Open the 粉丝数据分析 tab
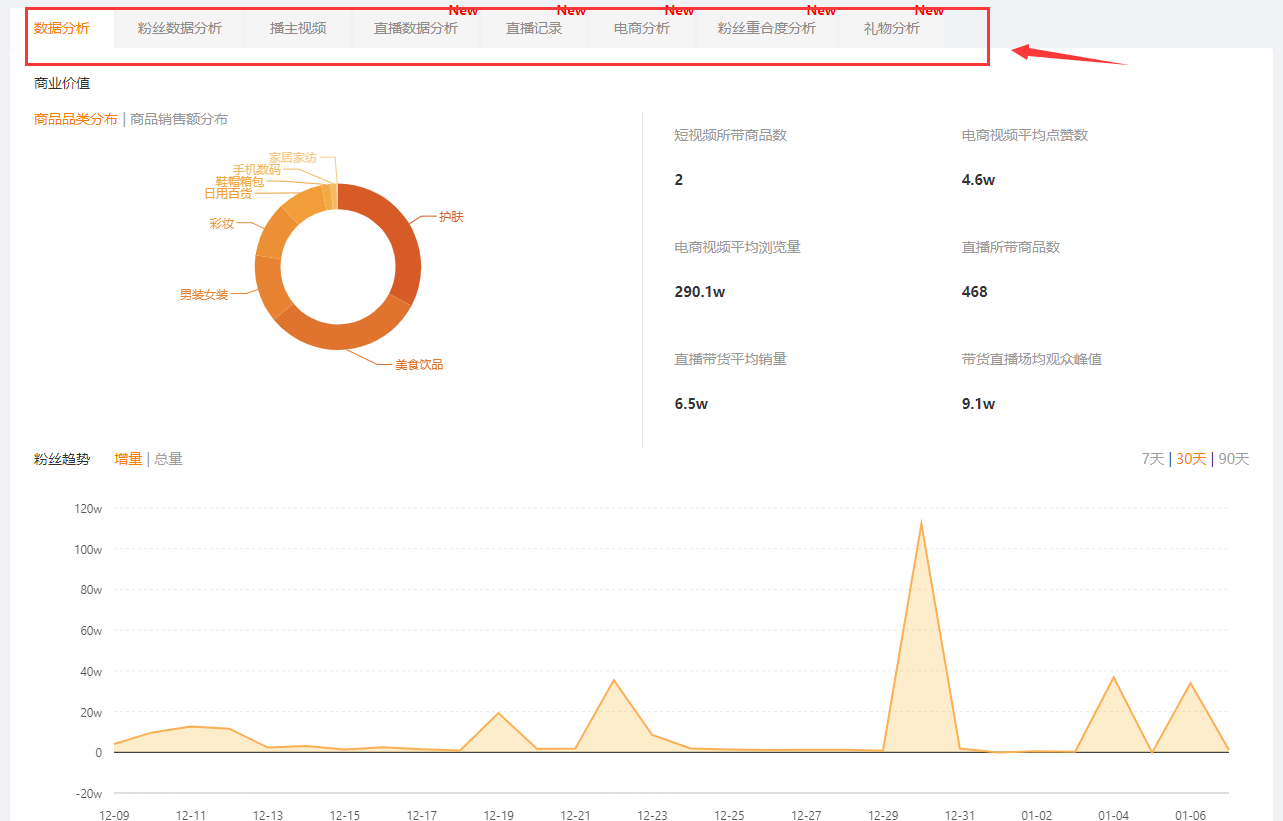 [180, 28]
